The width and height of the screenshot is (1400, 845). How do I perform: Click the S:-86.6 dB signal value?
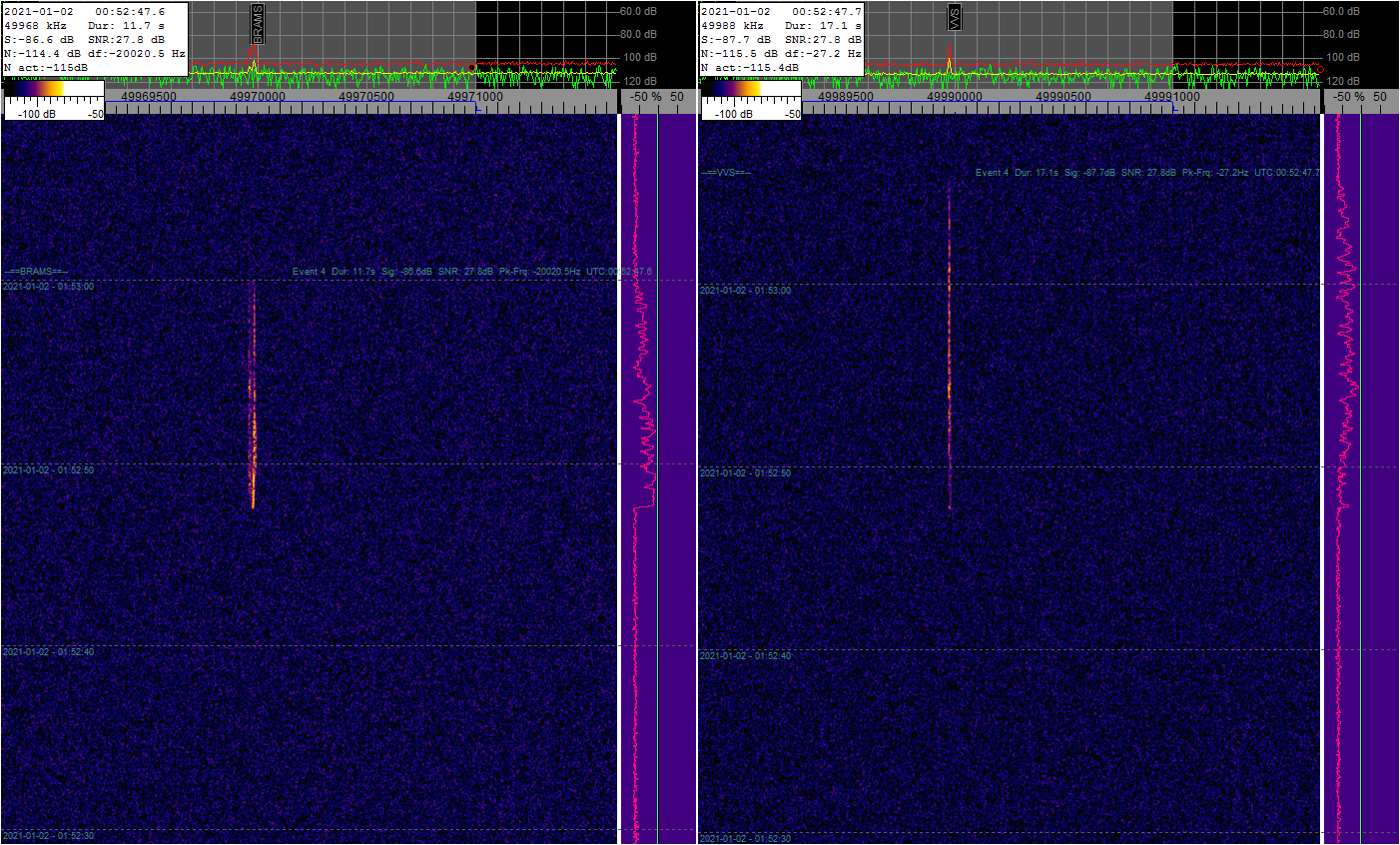(39, 40)
